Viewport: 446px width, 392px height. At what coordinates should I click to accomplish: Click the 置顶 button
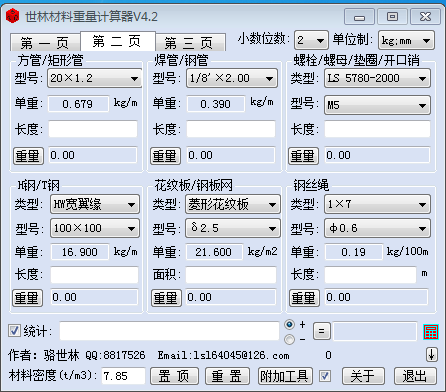click(174, 376)
